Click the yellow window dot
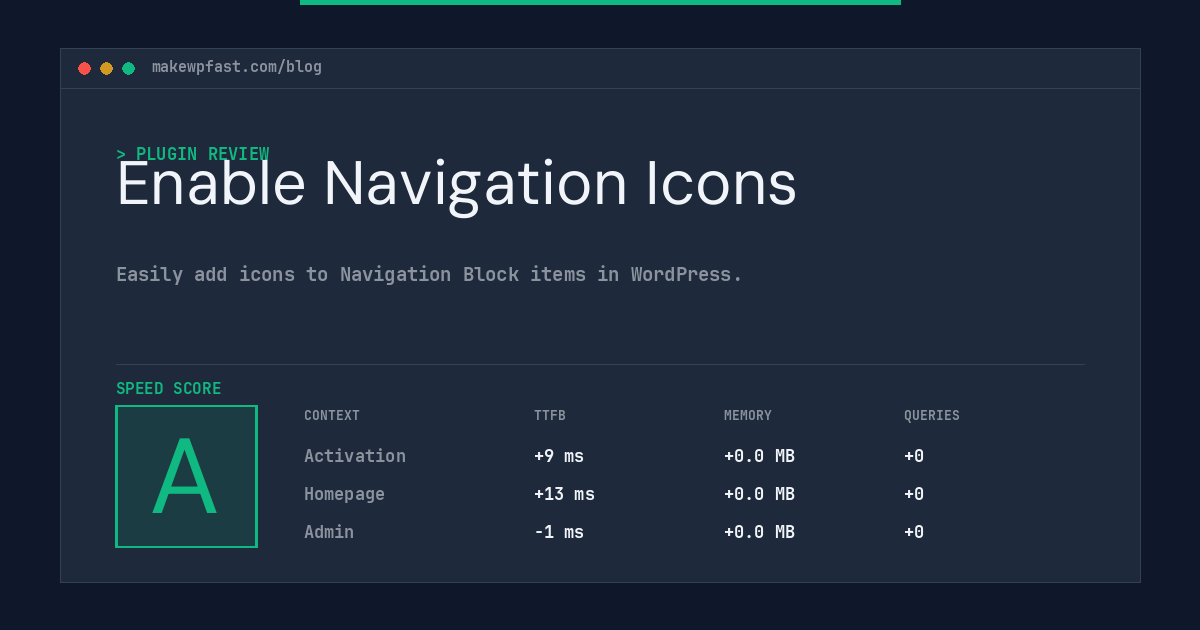 coord(106,68)
